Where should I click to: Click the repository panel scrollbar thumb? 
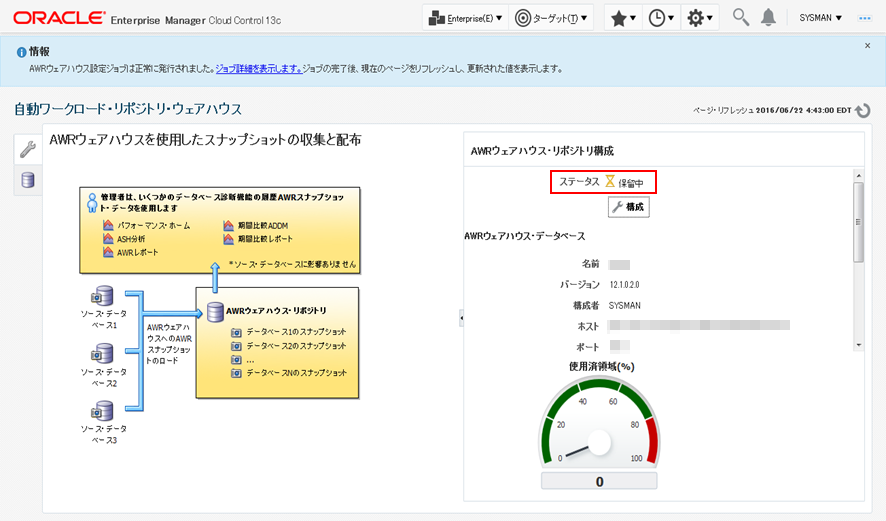point(858,222)
